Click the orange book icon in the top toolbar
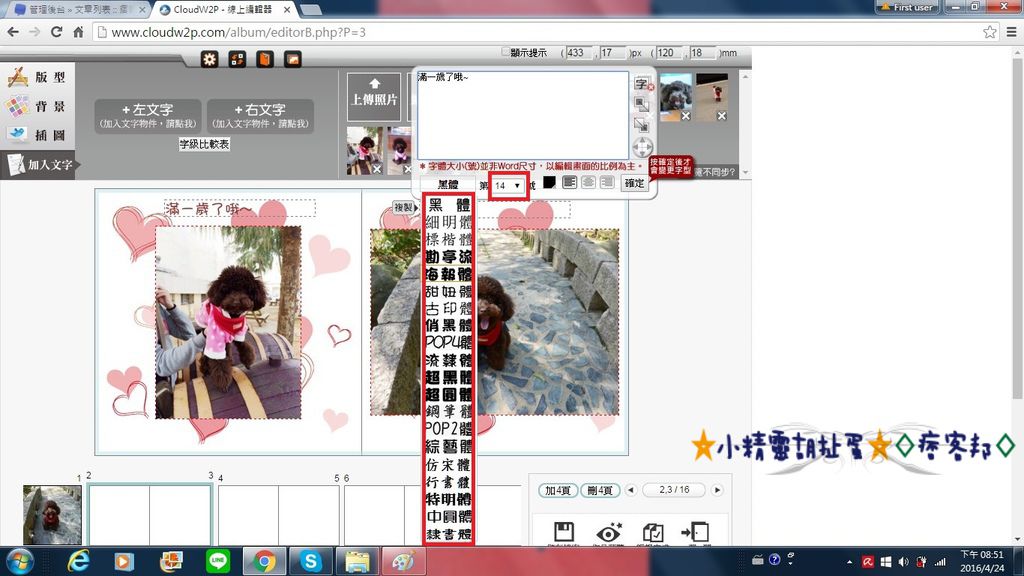 (264, 59)
